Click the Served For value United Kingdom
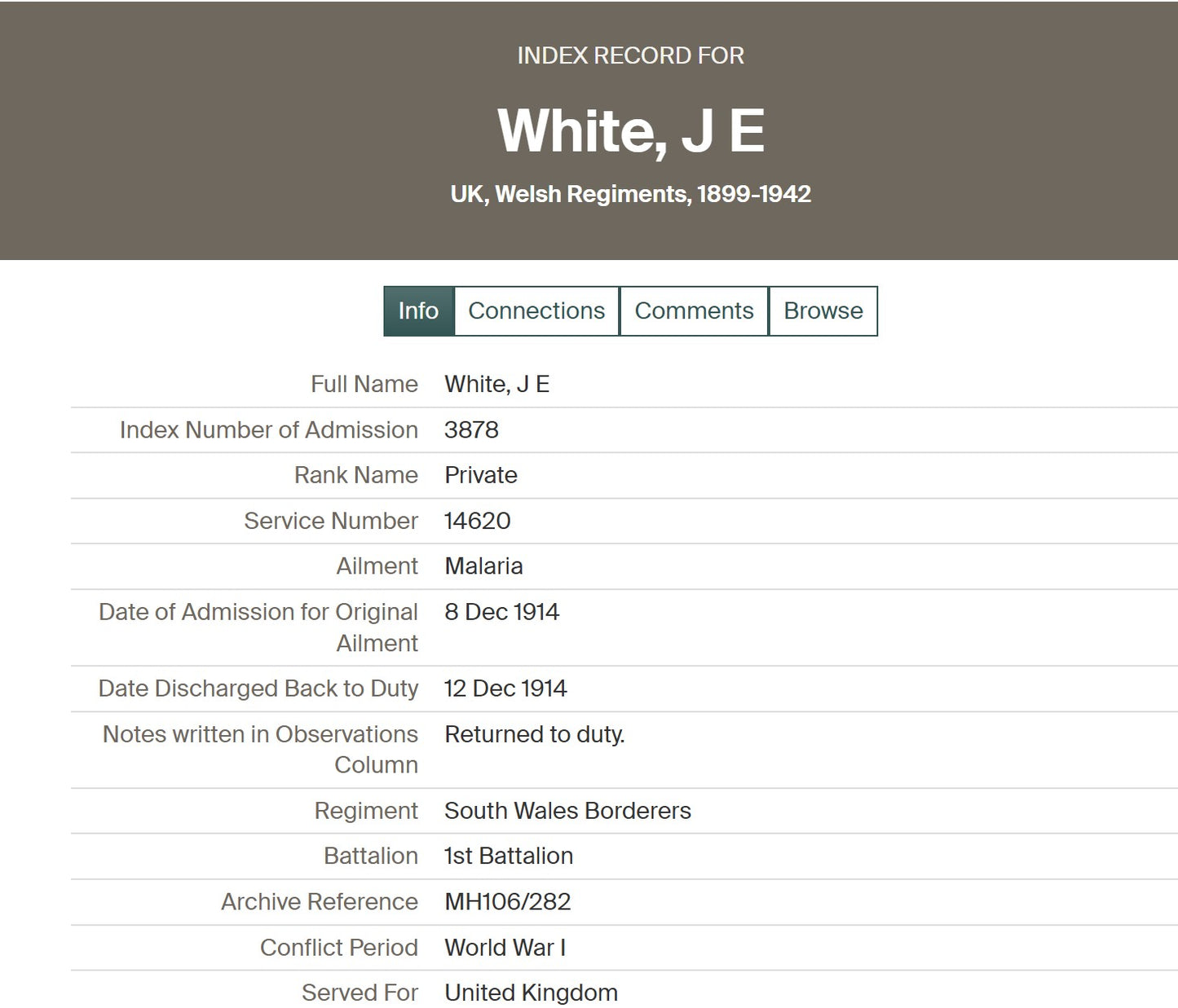This screenshot has height=1008, width=1178. pyautogui.click(x=531, y=993)
